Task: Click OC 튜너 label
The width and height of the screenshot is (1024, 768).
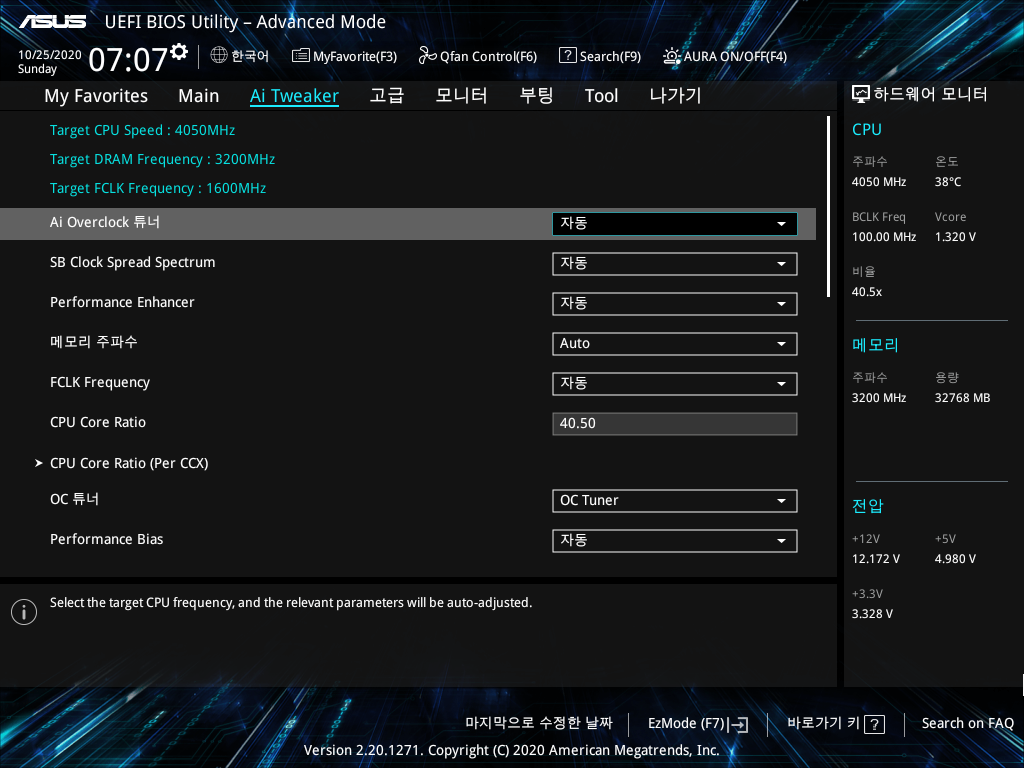Action: point(74,499)
